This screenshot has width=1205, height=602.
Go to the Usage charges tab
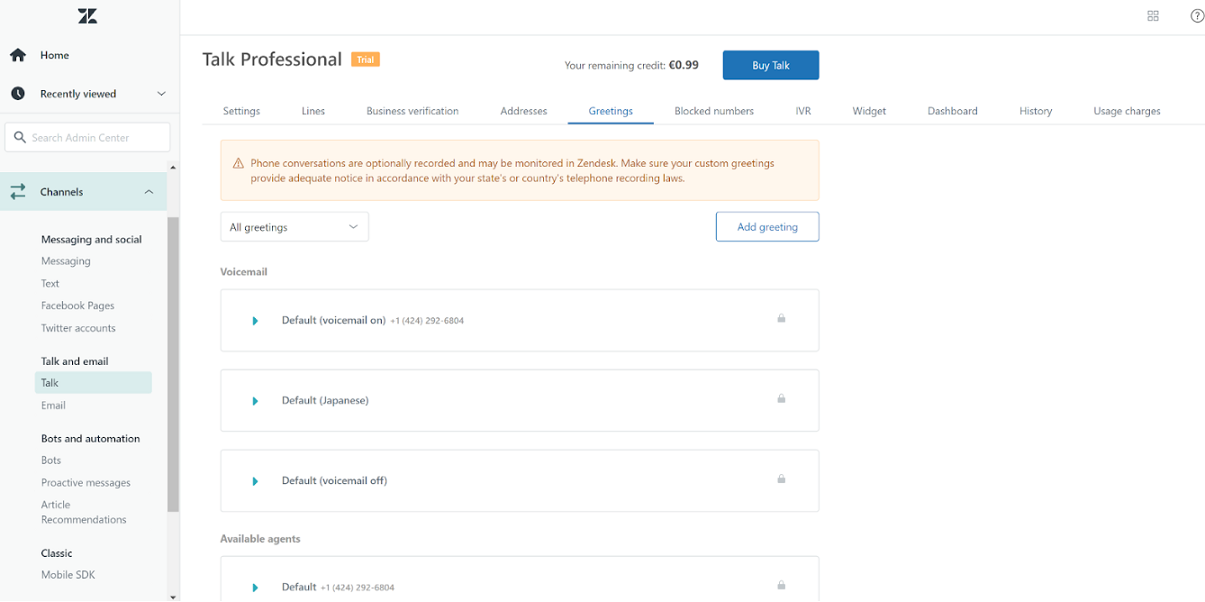coord(1126,111)
